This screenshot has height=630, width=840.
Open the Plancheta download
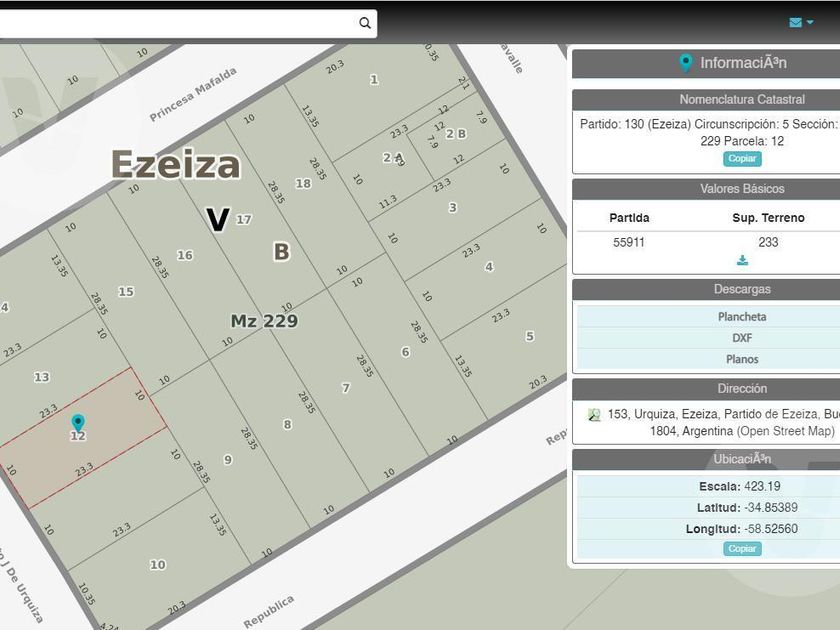point(742,317)
